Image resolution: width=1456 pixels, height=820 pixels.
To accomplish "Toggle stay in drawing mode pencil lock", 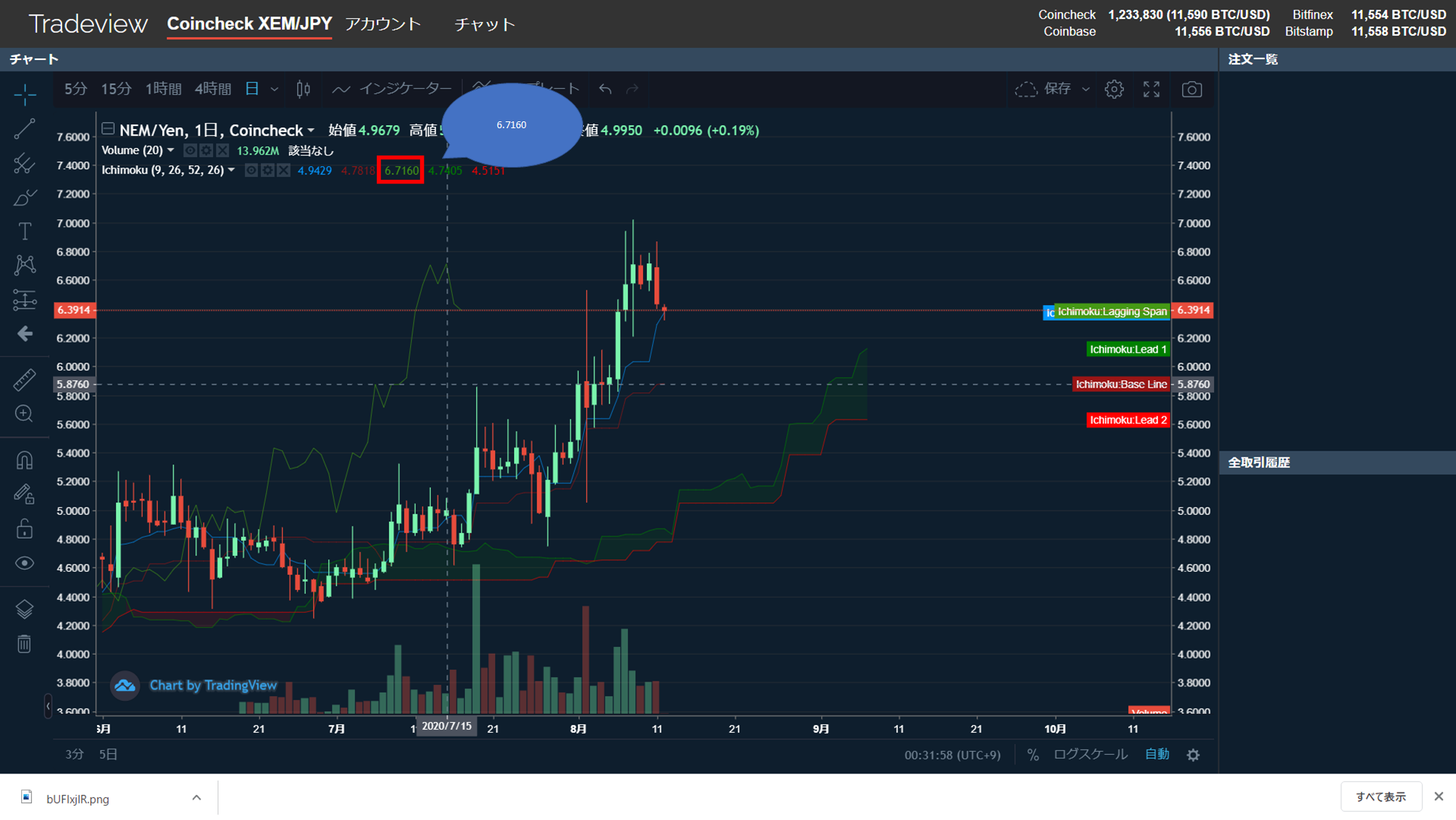I will coord(24,495).
